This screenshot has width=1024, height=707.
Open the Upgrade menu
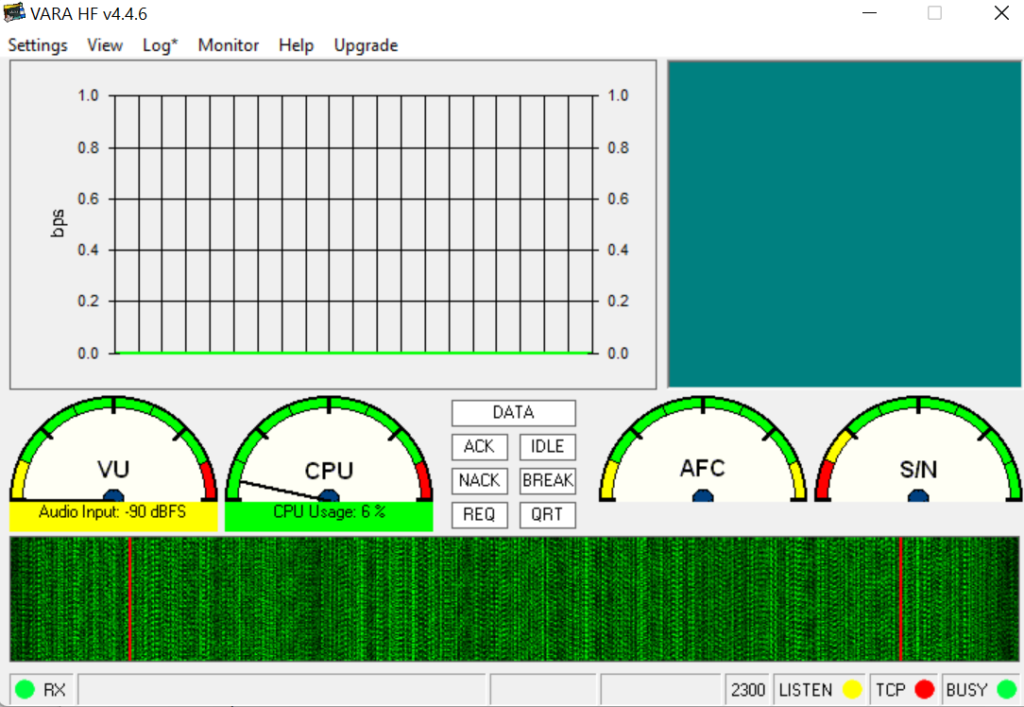tap(366, 45)
